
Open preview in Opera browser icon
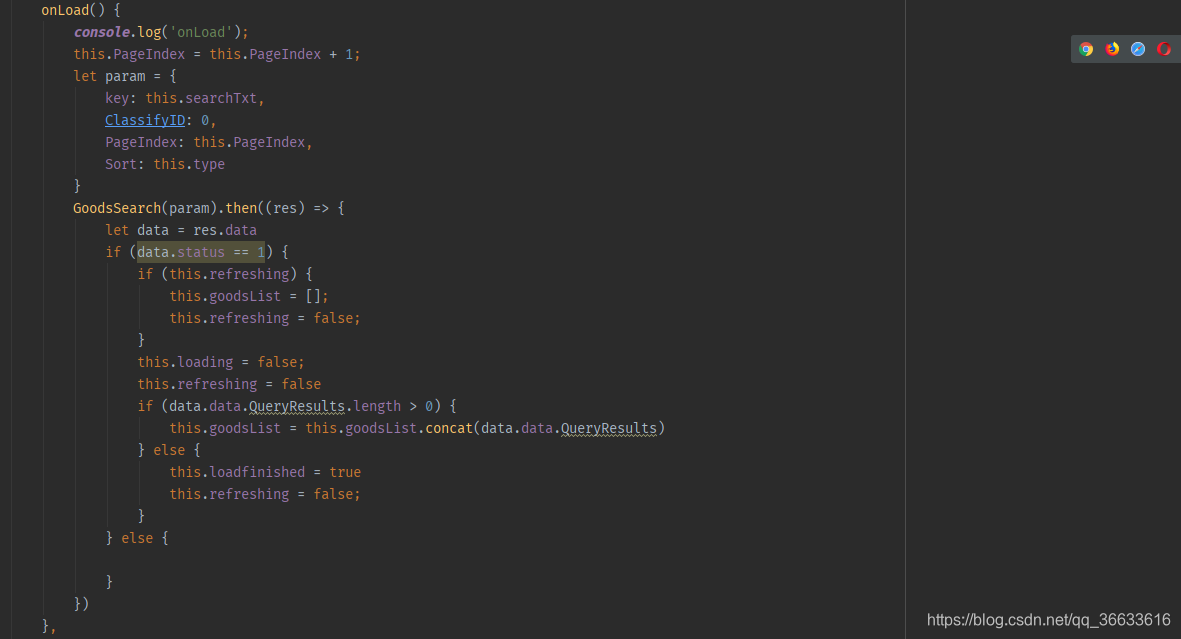[1164, 49]
